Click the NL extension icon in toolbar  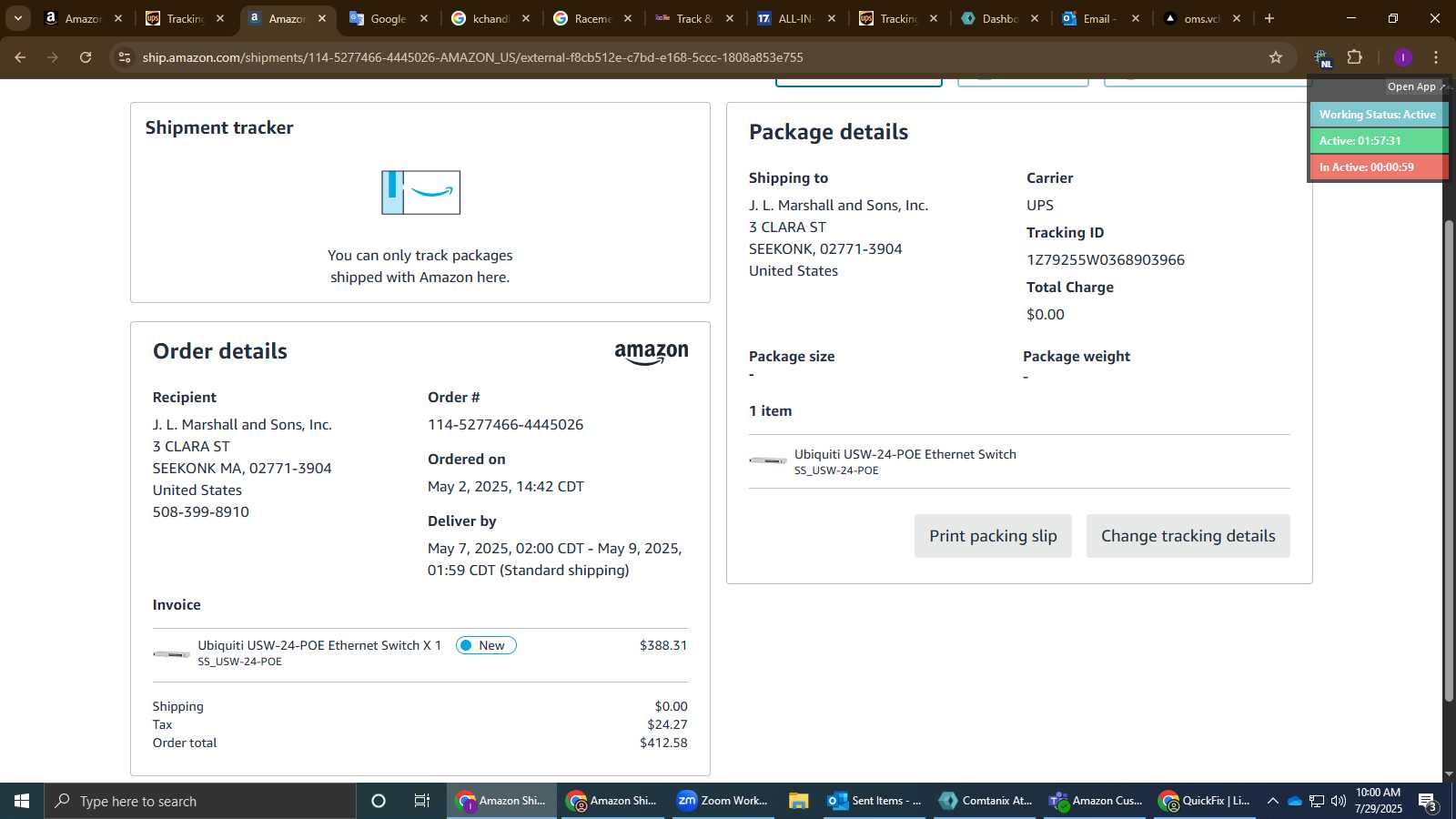(1322, 58)
